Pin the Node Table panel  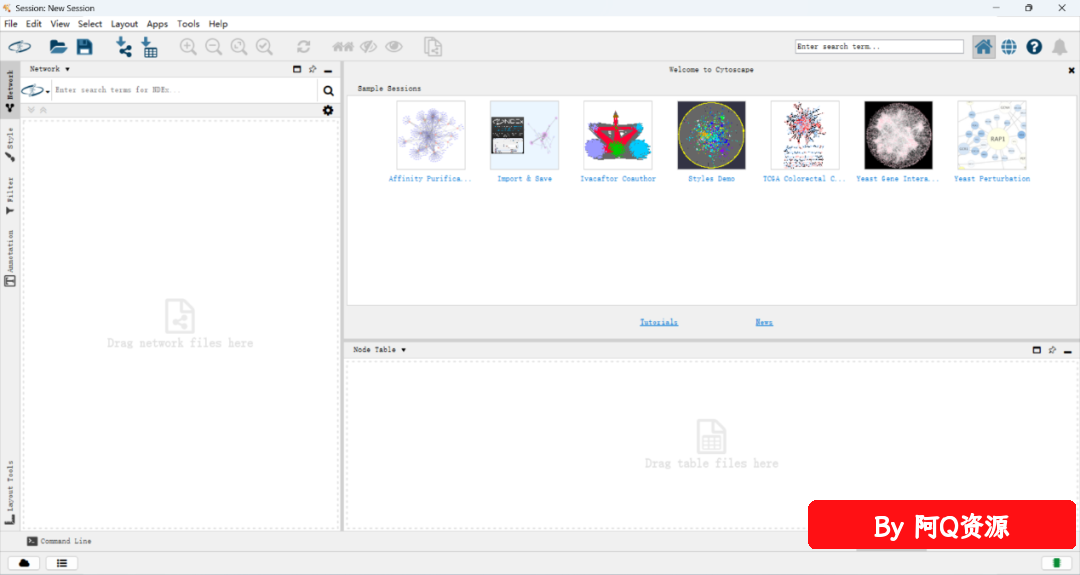coord(1052,350)
